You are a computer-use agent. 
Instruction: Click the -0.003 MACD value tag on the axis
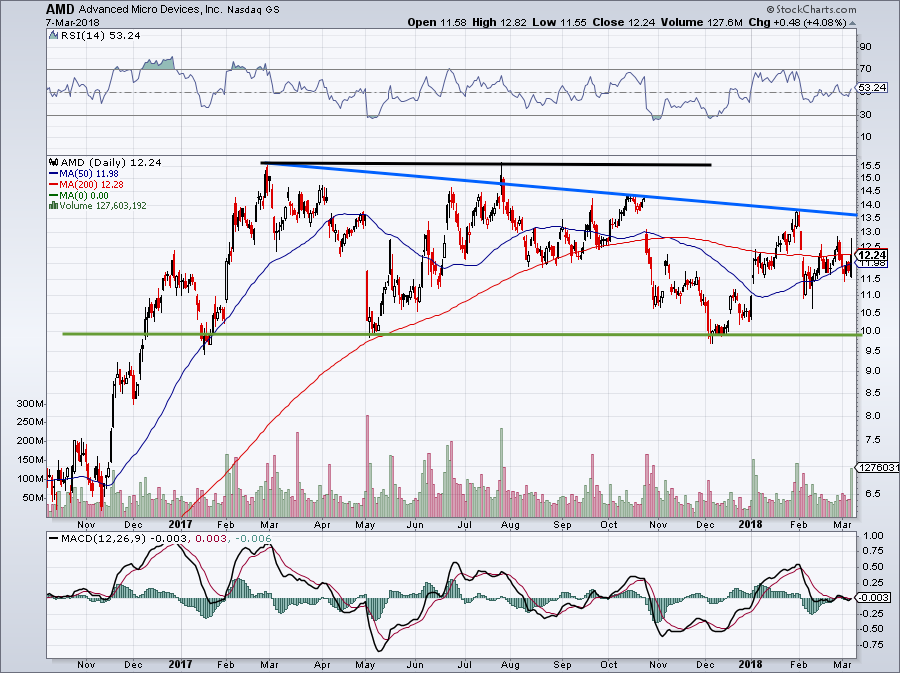(x=874, y=598)
